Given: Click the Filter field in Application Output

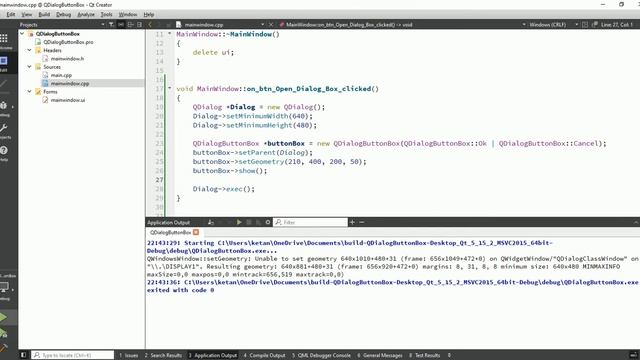Looking at the screenshot, I should pos(310,222).
